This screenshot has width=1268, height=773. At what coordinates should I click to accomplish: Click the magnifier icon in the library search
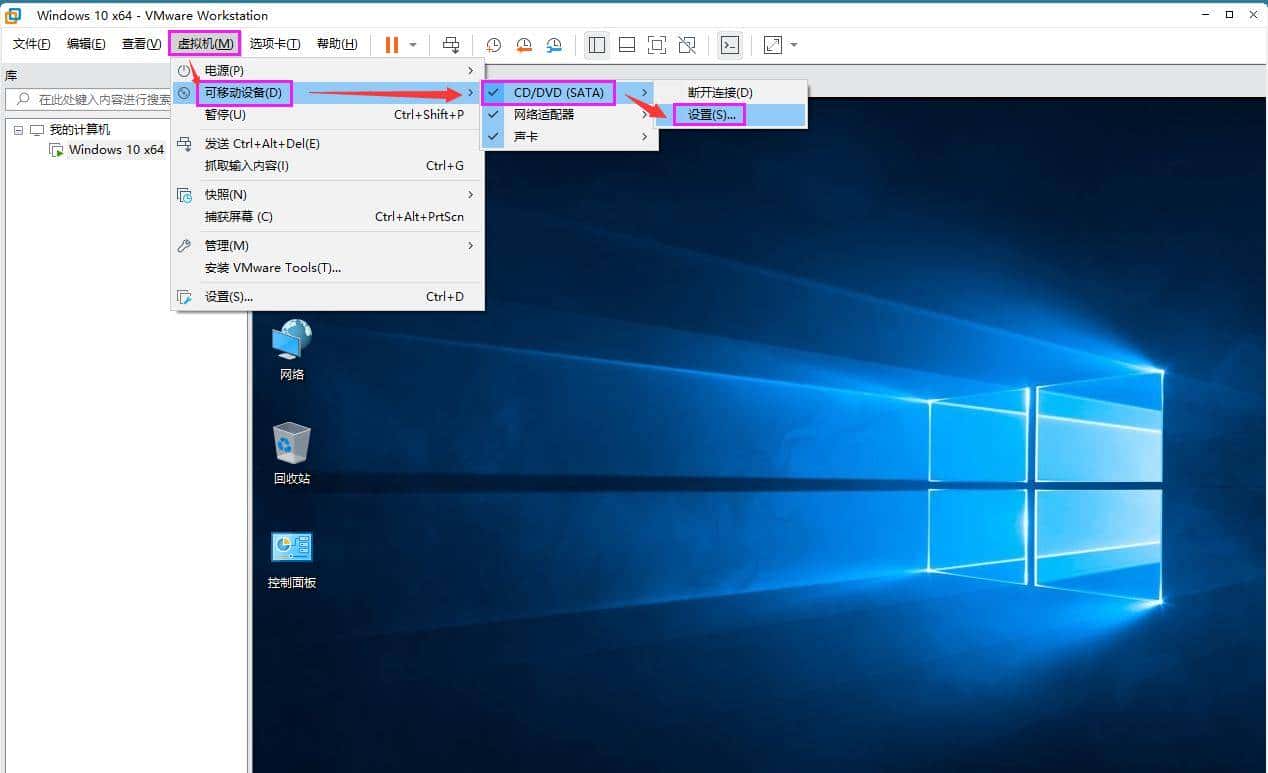23,100
